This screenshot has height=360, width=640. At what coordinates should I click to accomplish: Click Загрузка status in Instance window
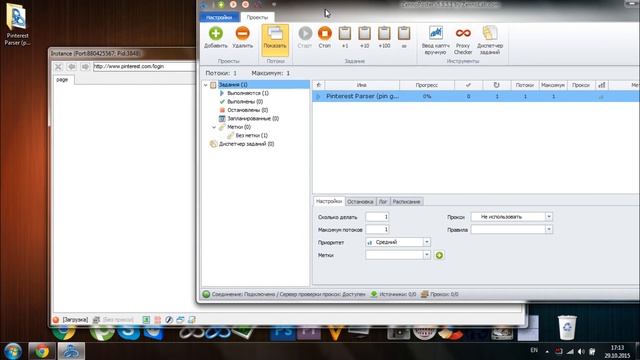tap(75, 320)
